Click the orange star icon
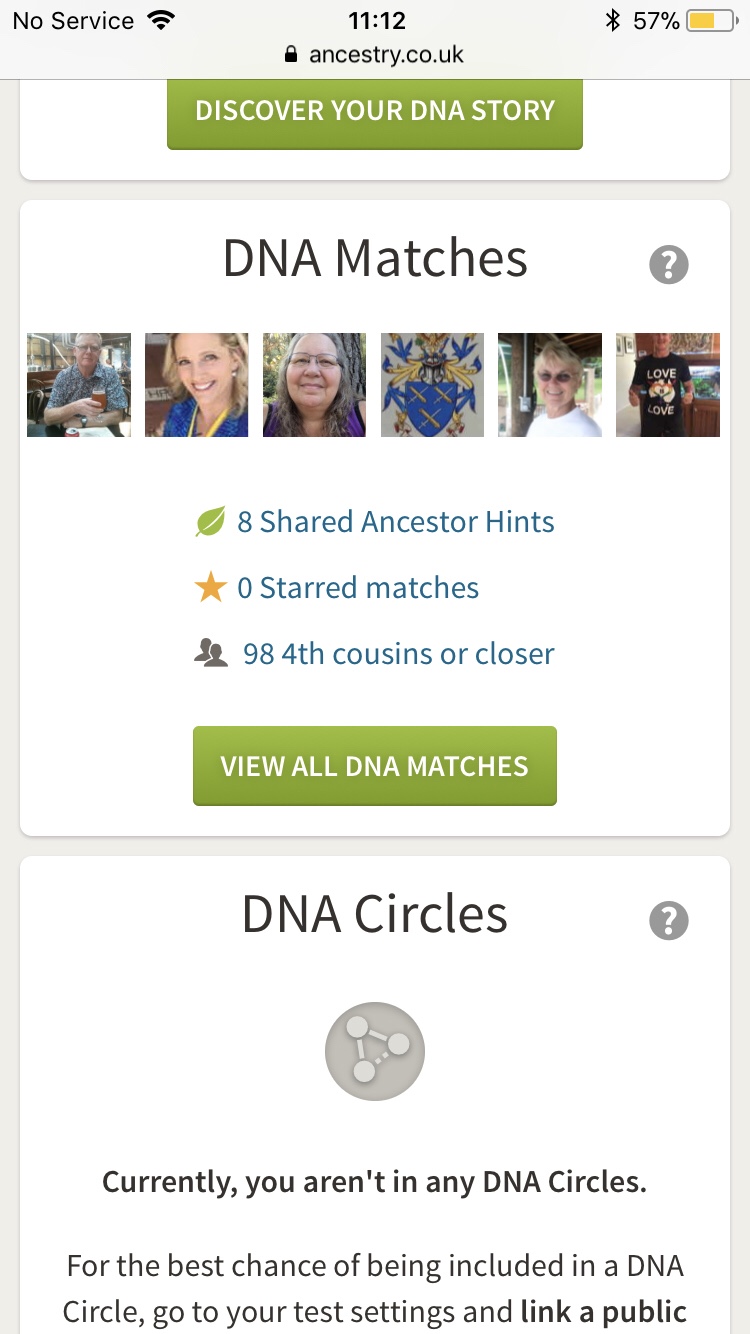750x1334 pixels. point(210,588)
